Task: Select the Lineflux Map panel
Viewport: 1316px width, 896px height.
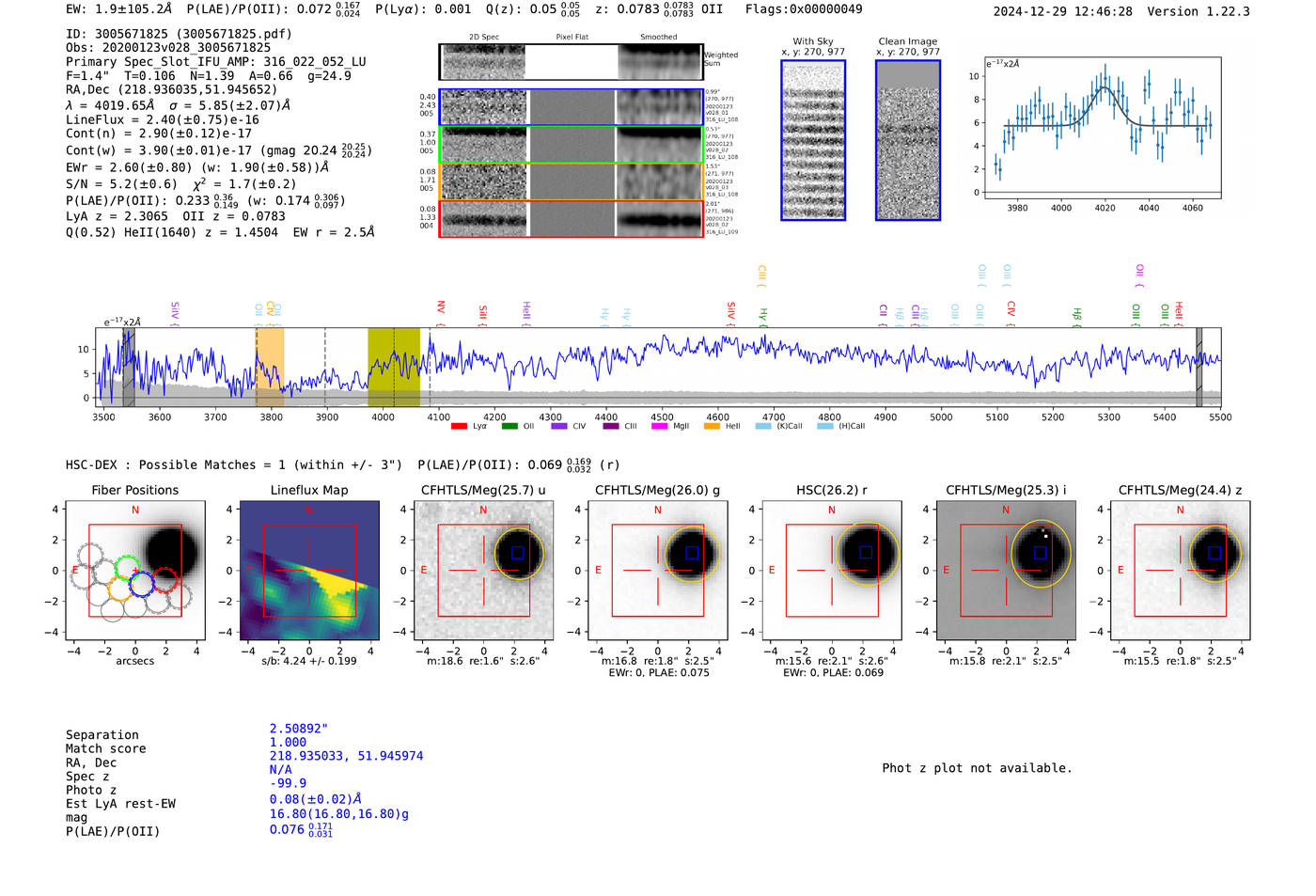Action: 309,571
